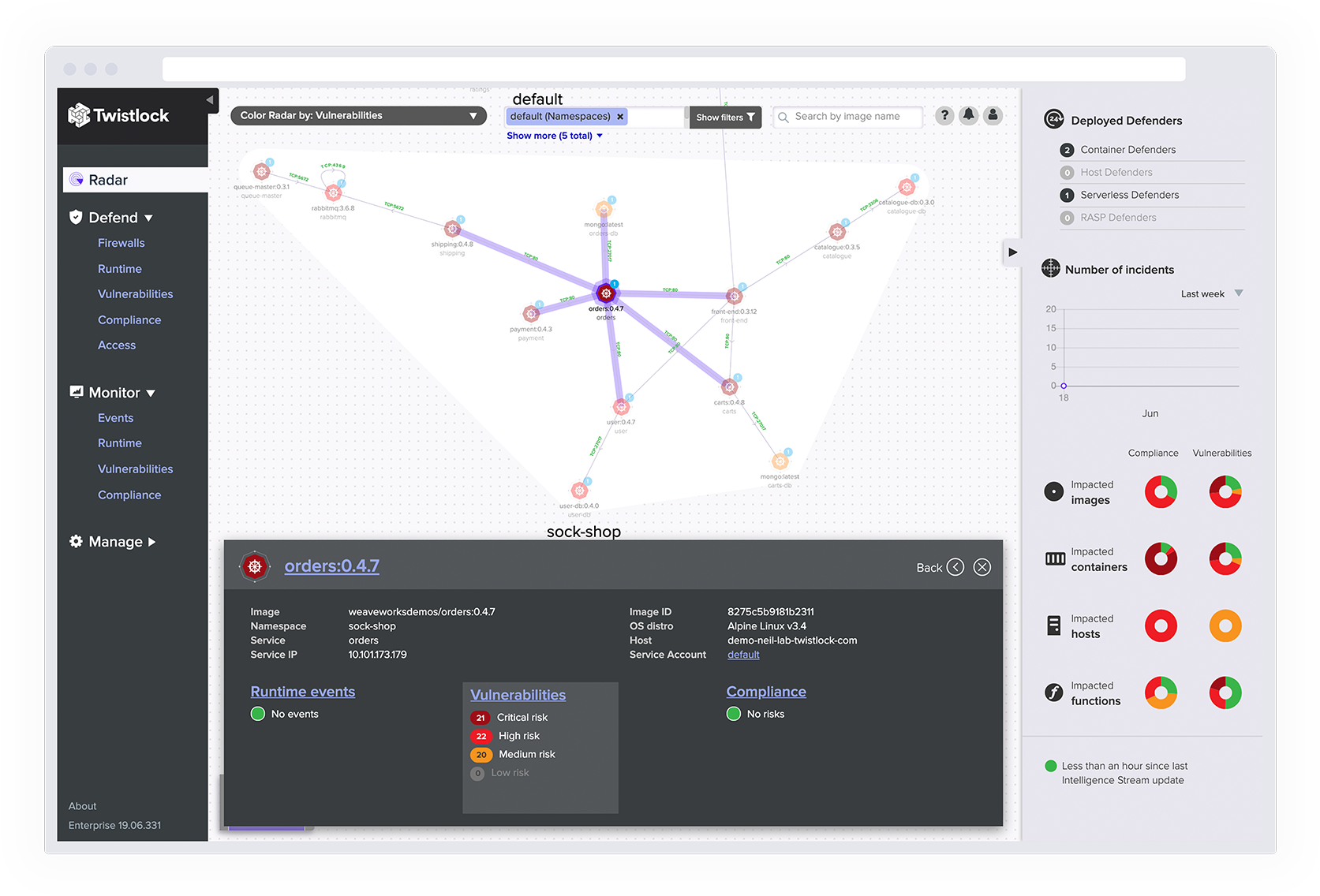Open Vulnerabilities under Defend
Screen dimensions: 1320x896
pos(135,294)
